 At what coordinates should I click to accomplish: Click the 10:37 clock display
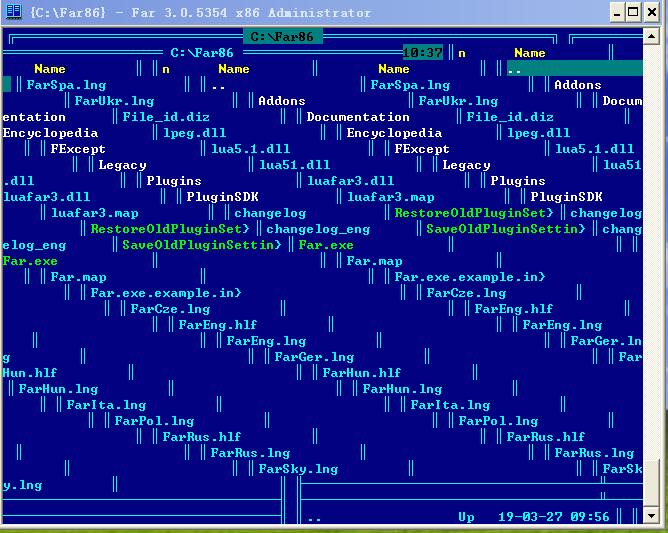tap(423, 53)
